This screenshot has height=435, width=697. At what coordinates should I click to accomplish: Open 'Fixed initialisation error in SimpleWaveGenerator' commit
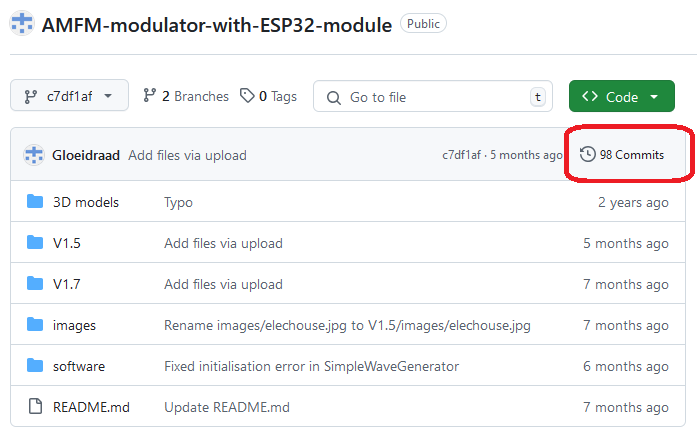pos(311,366)
